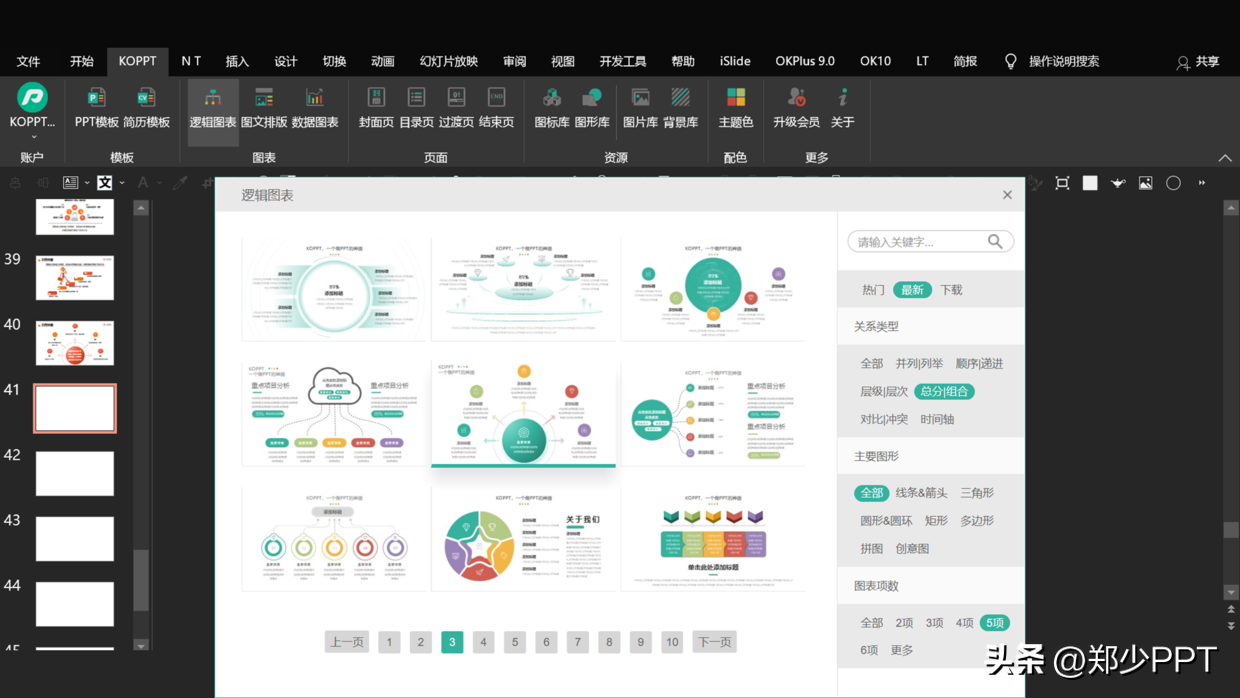Open the 图标库 icon library
The image size is (1240, 698).
[552, 109]
